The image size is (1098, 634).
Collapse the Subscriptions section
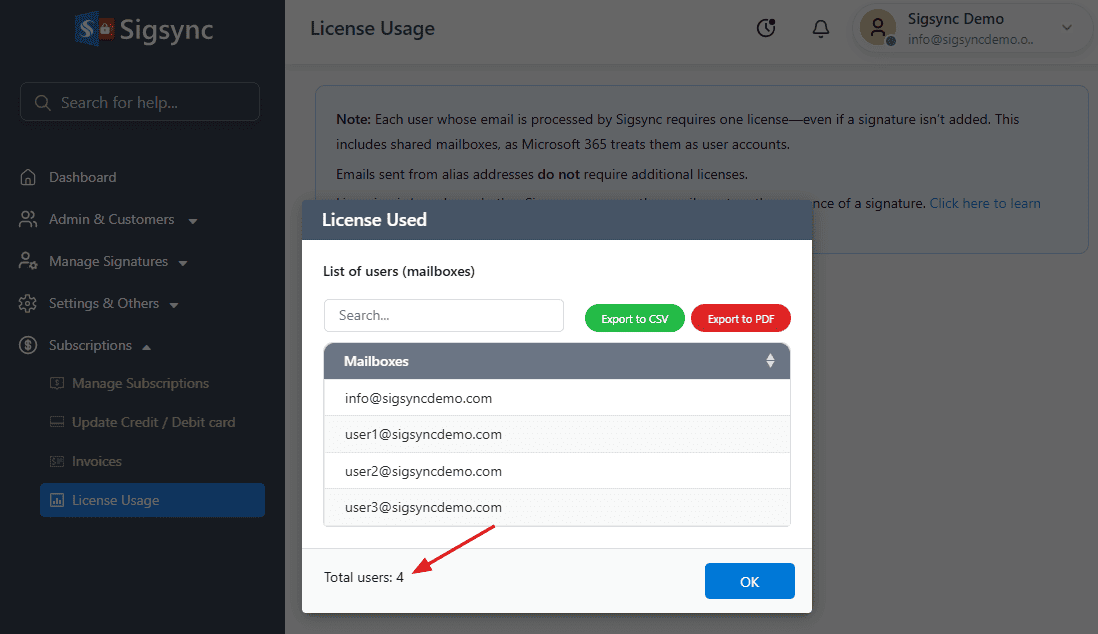click(147, 346)
